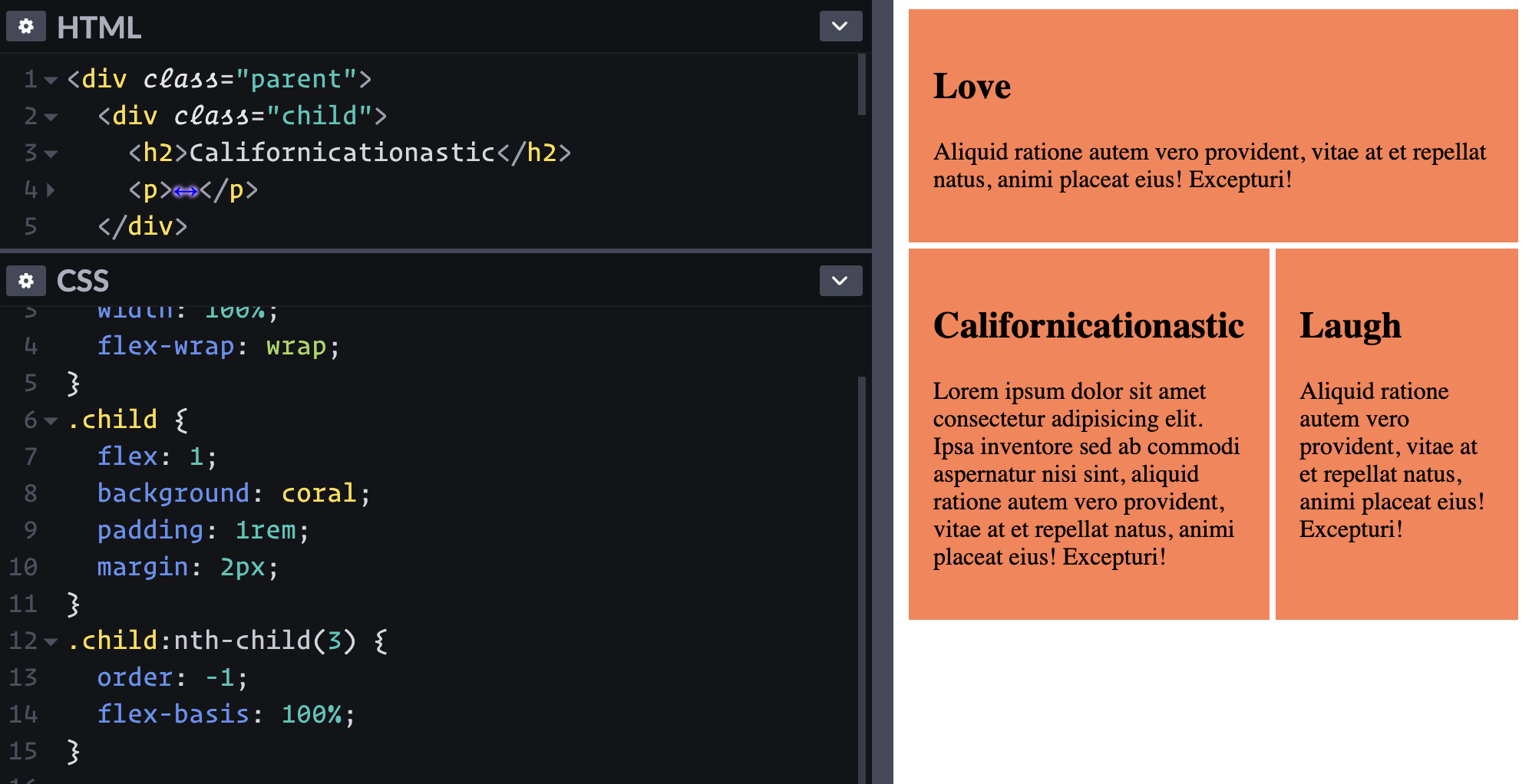Viewport: 1532px width, 784px height.
Task: Click the CSS panel title
Action: 83,282
